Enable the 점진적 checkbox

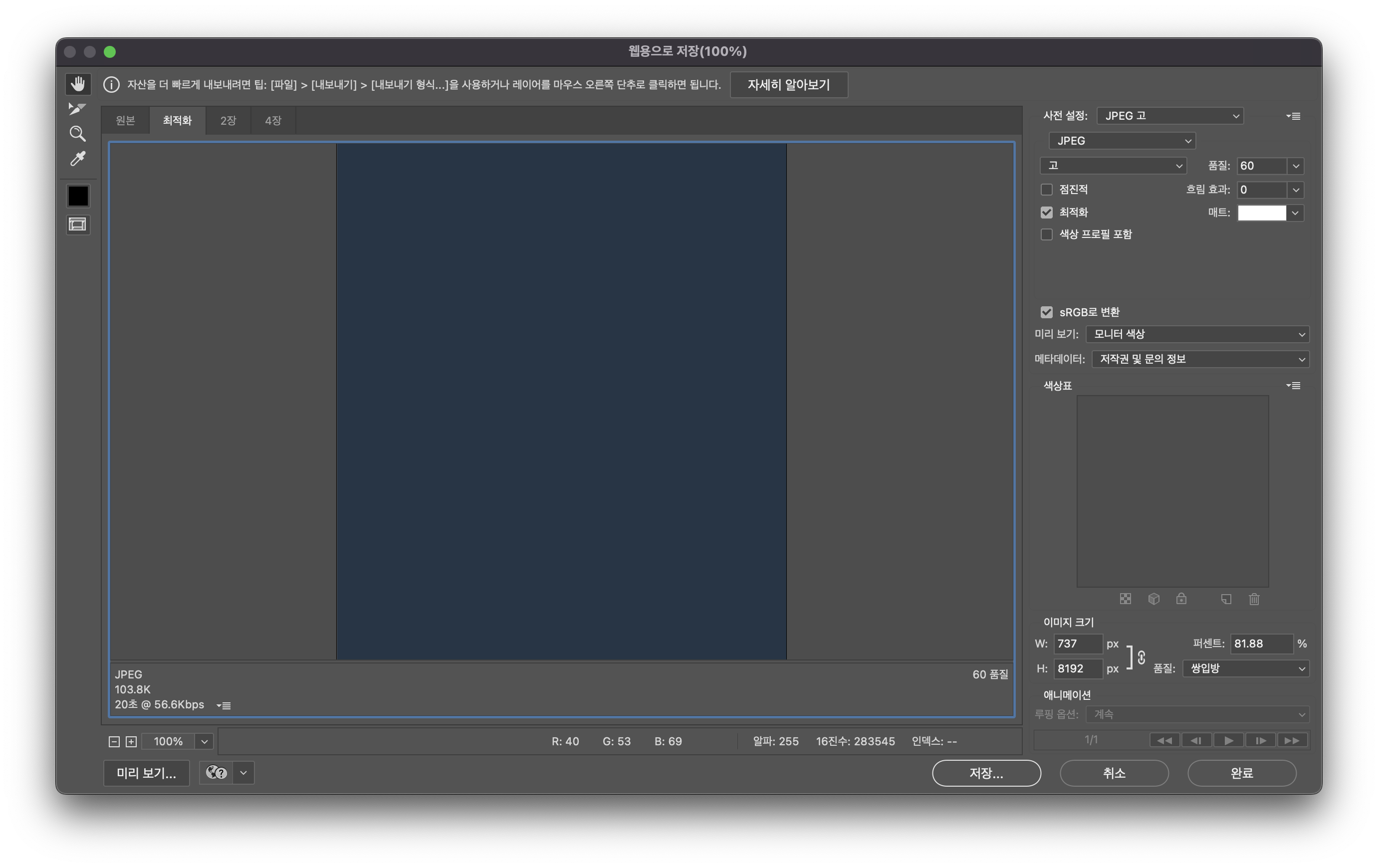(1047, 190)
